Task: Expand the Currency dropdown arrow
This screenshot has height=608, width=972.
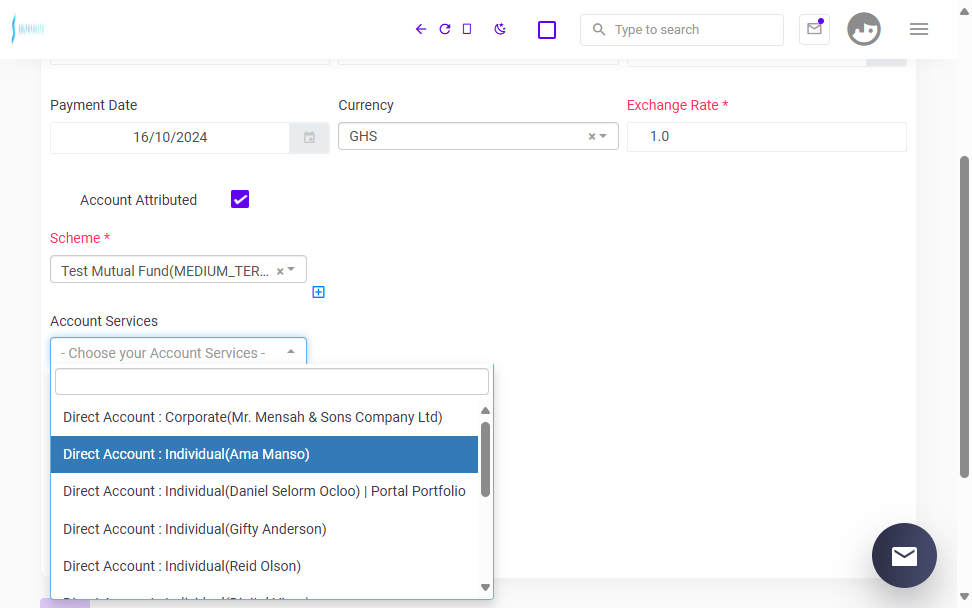Action: (x=603, y=136)
